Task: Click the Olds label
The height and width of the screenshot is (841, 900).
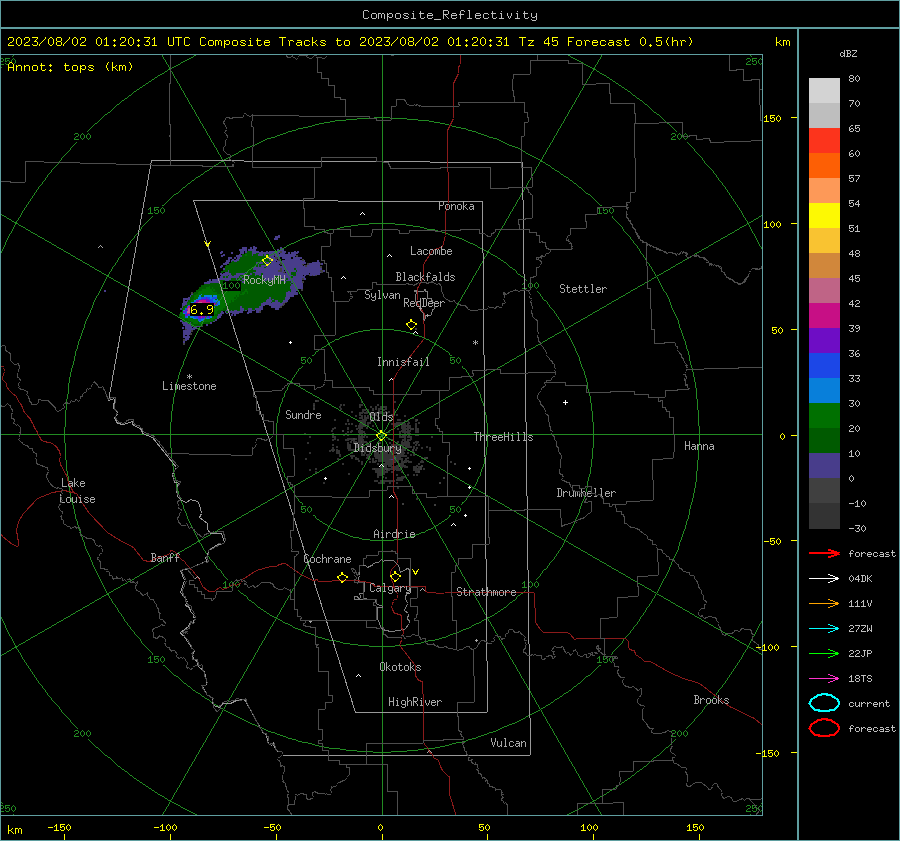Action: coord(381,417)
